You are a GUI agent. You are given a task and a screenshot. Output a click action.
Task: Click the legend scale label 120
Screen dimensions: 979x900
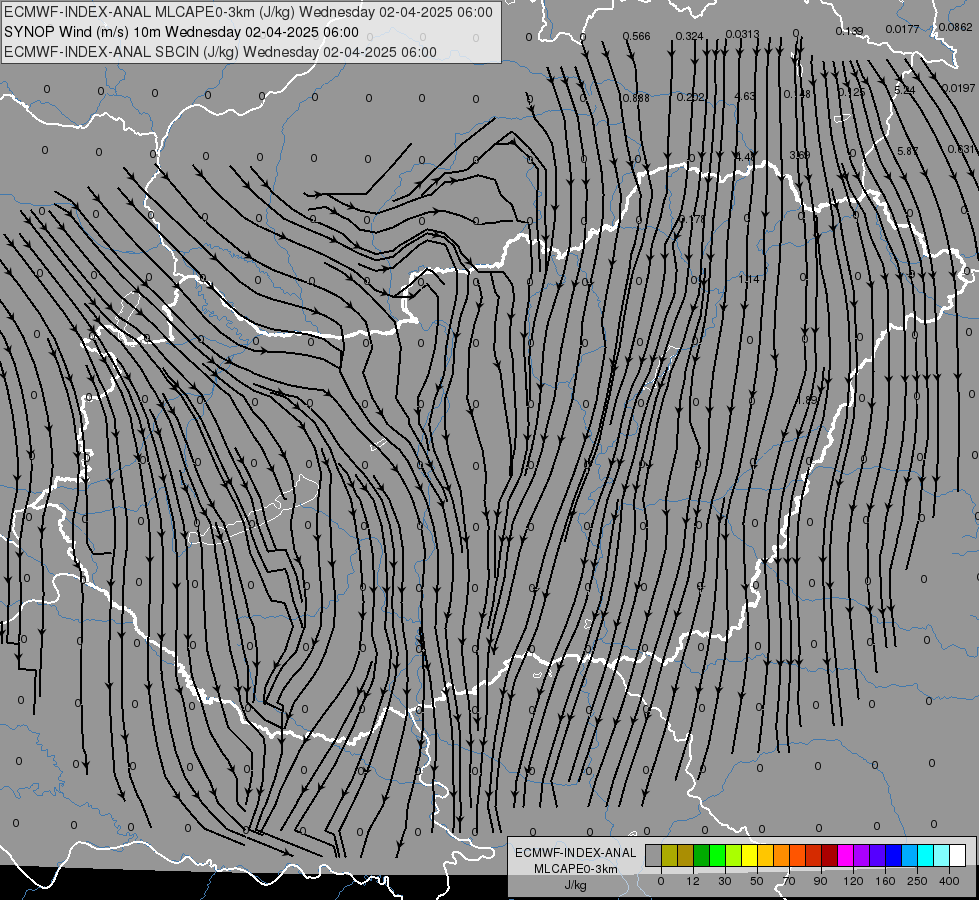coord(853,881)
